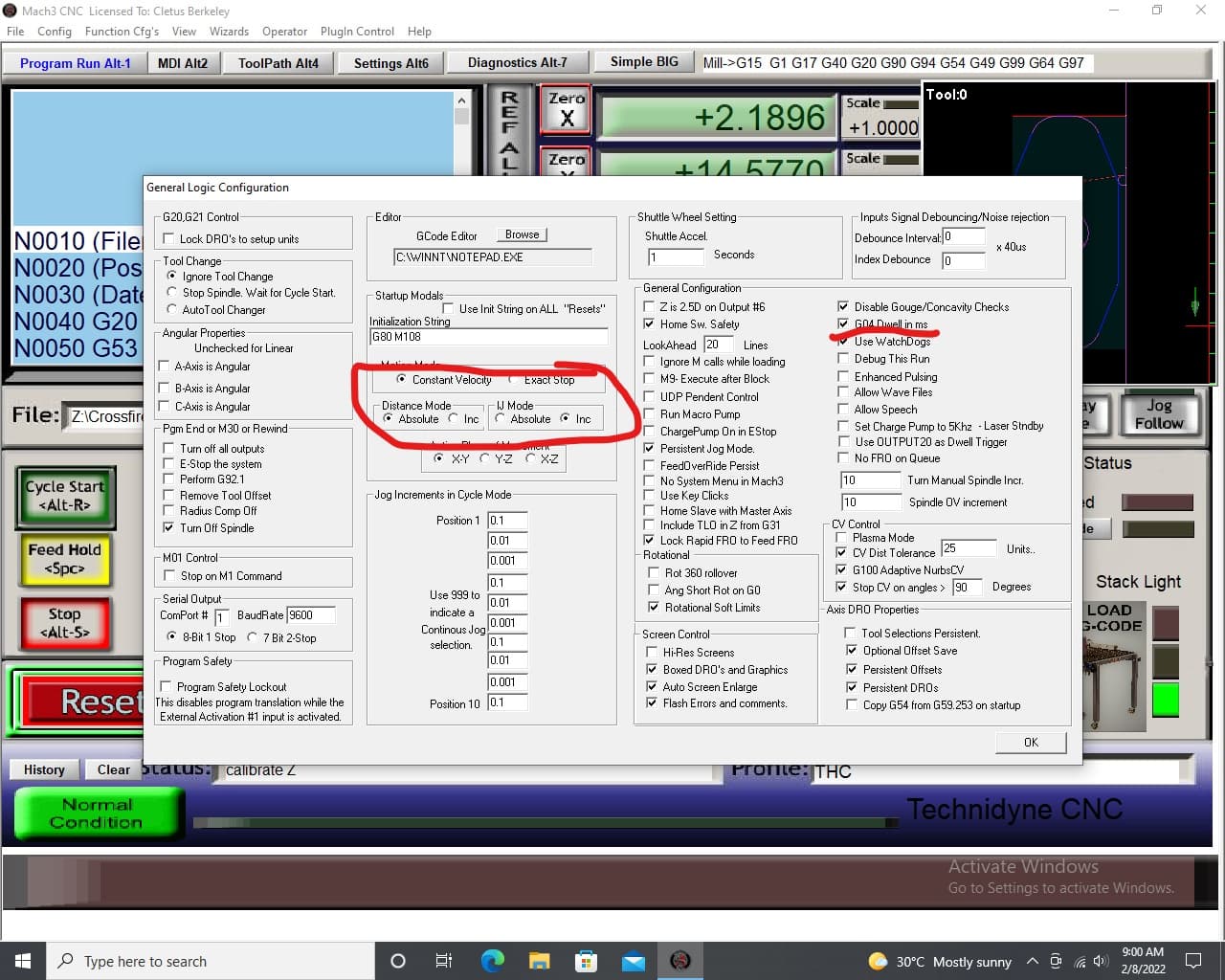Viewport: 1225px width, 980px height.
Task: Open Microsoft Edge from the taskbar
Action: [x=492, y=961]
